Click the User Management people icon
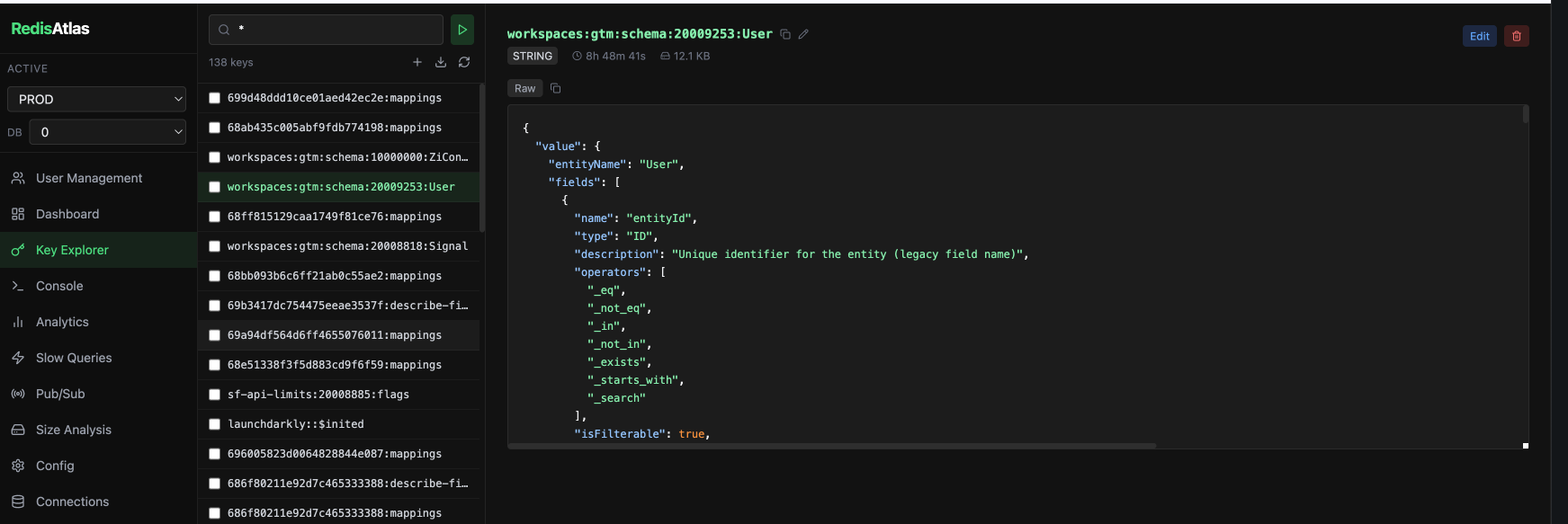The image size is (1568, 524). pos(18,178)
